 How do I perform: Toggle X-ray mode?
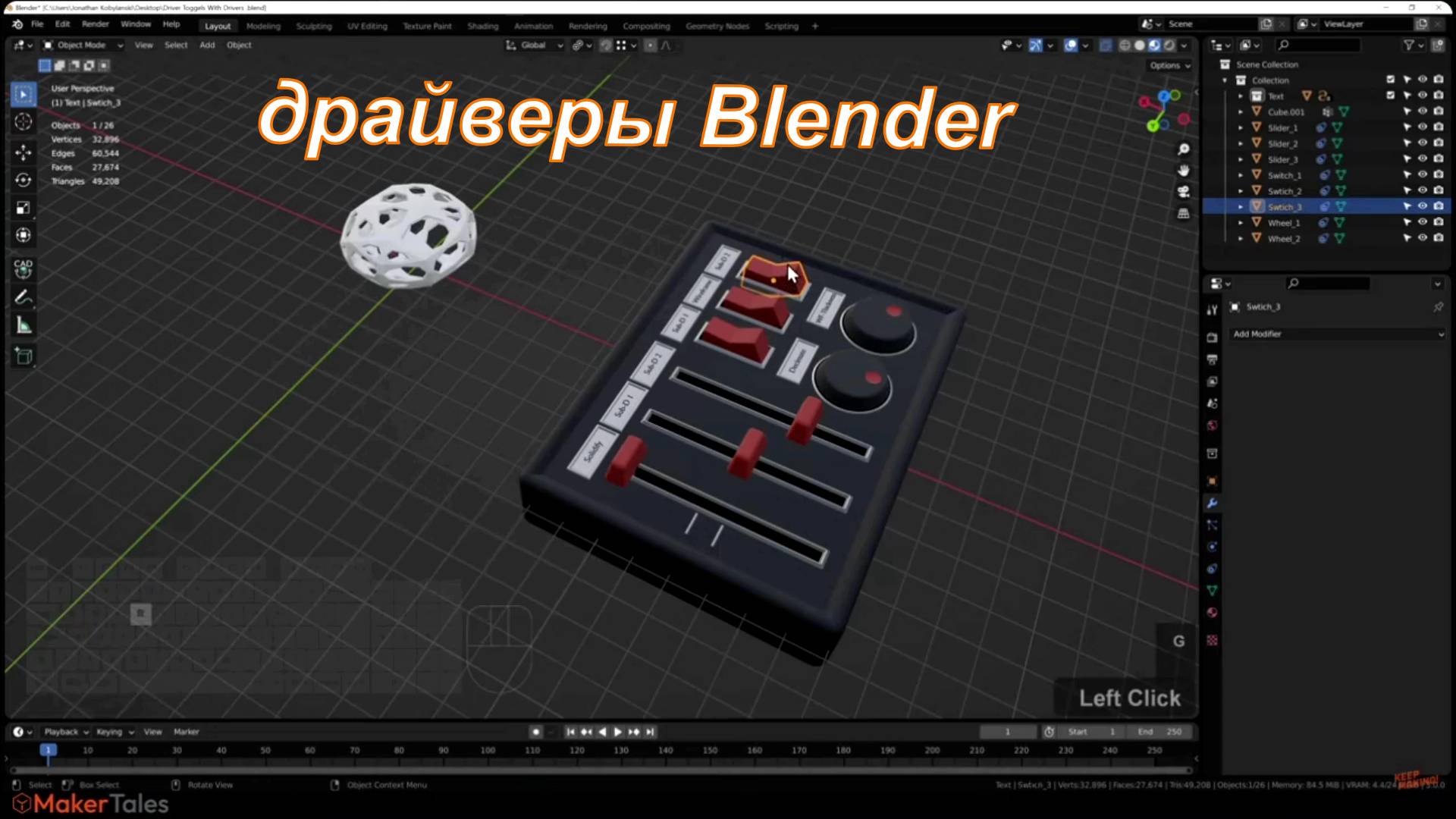click(1106, 45)
